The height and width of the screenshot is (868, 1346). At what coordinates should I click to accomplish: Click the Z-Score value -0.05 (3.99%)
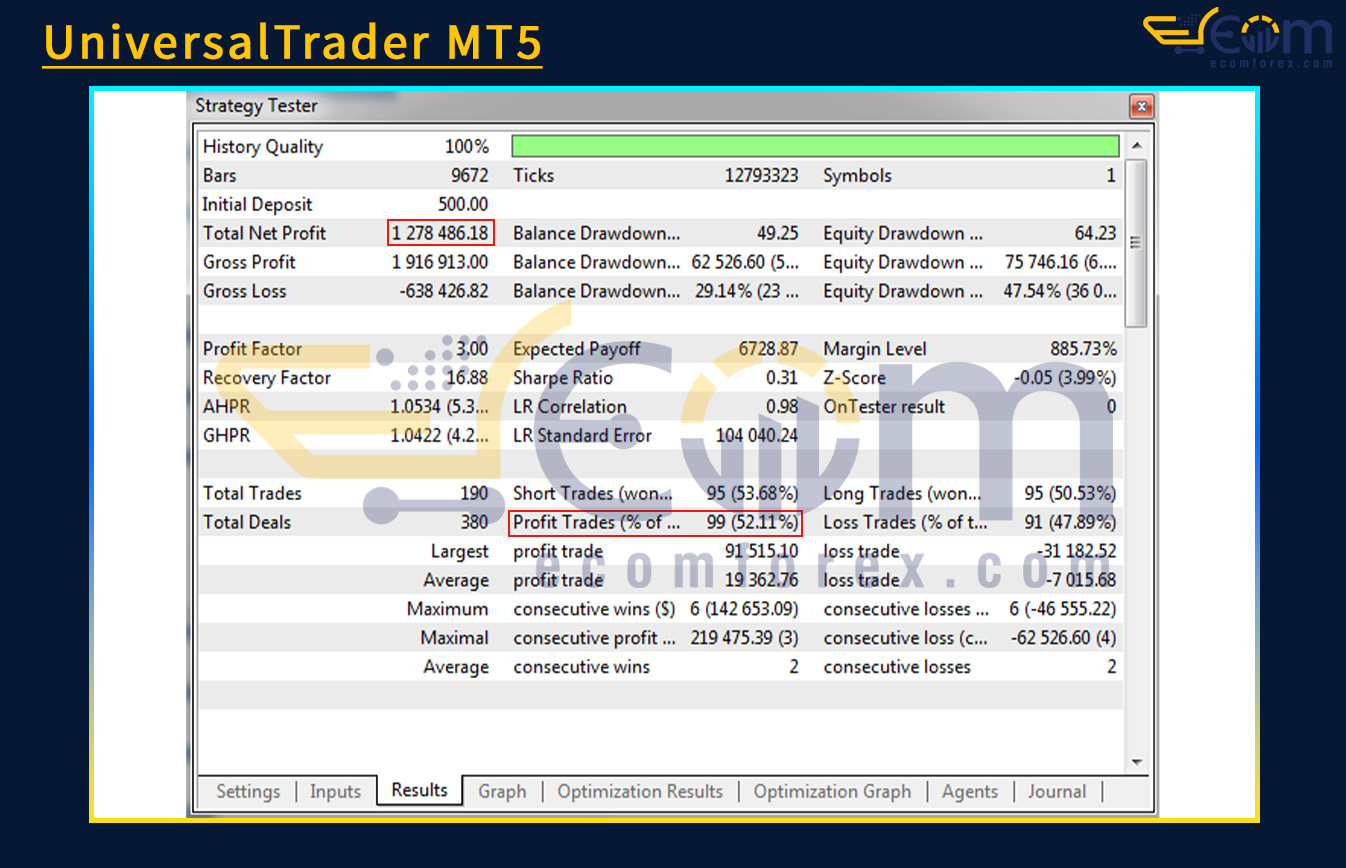(1065, 378)
